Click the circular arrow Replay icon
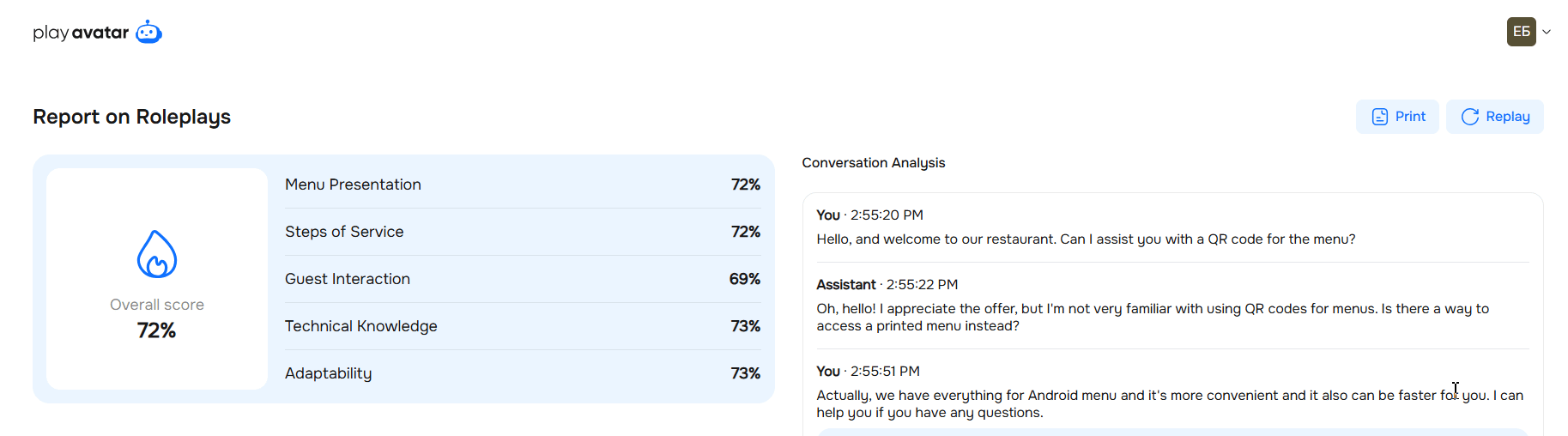Viewport: 1568px width, 436px height. point(1469,117)
